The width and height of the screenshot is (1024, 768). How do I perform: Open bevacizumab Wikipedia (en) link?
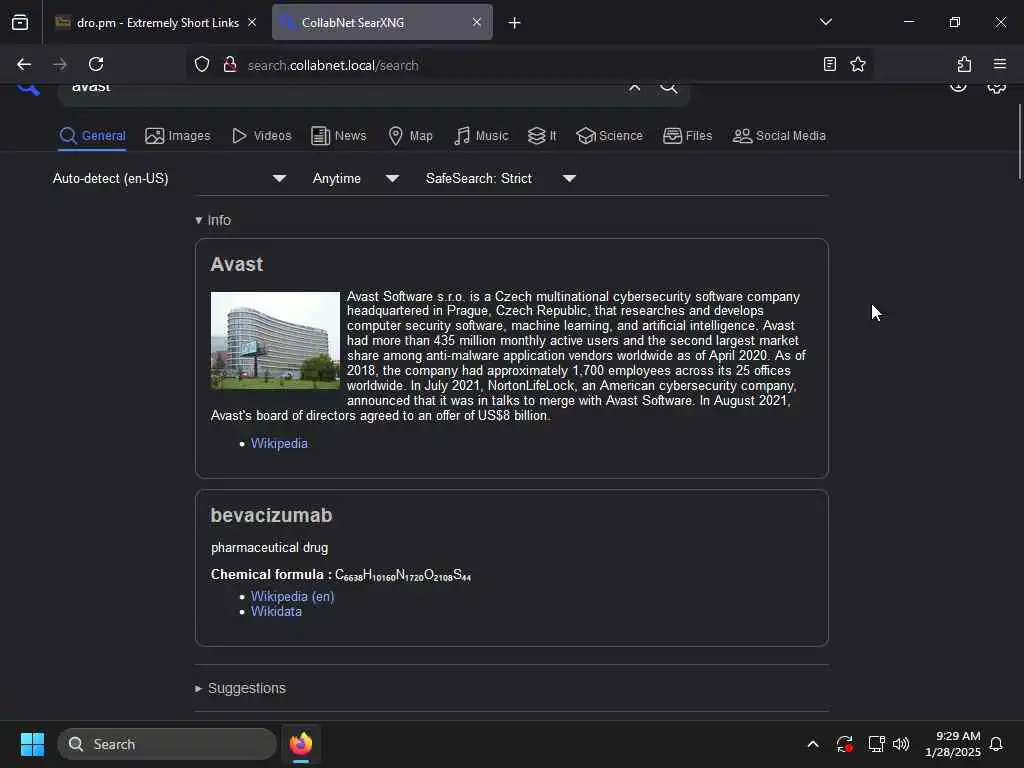coord(293,596)
